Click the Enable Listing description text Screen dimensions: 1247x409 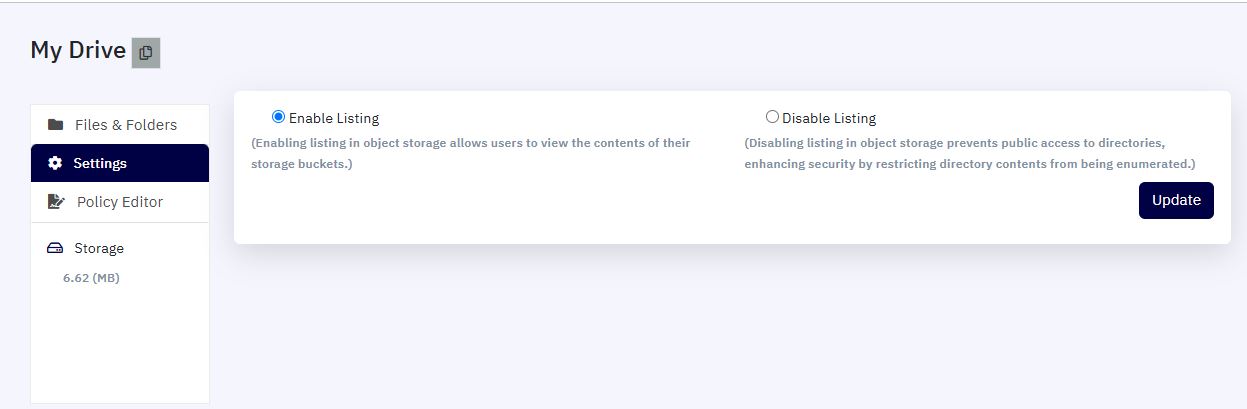pyautogui.click(x=470, y=153)
